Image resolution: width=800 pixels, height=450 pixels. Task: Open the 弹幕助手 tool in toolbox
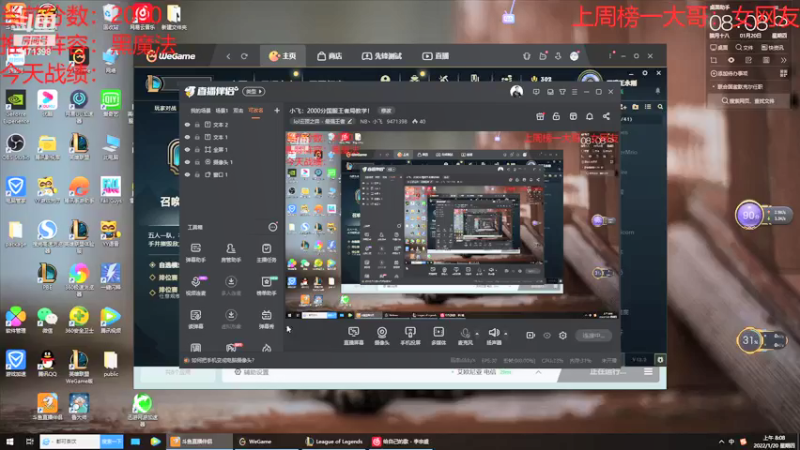click(195, 253)
